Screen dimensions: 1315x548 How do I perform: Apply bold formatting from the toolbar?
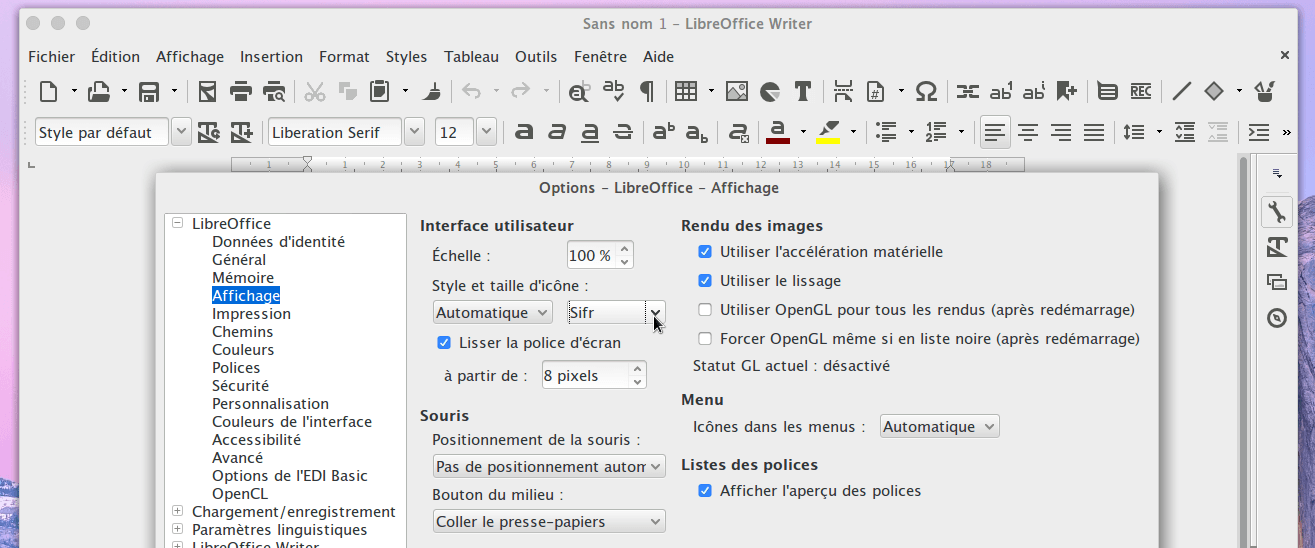point(524,132)
